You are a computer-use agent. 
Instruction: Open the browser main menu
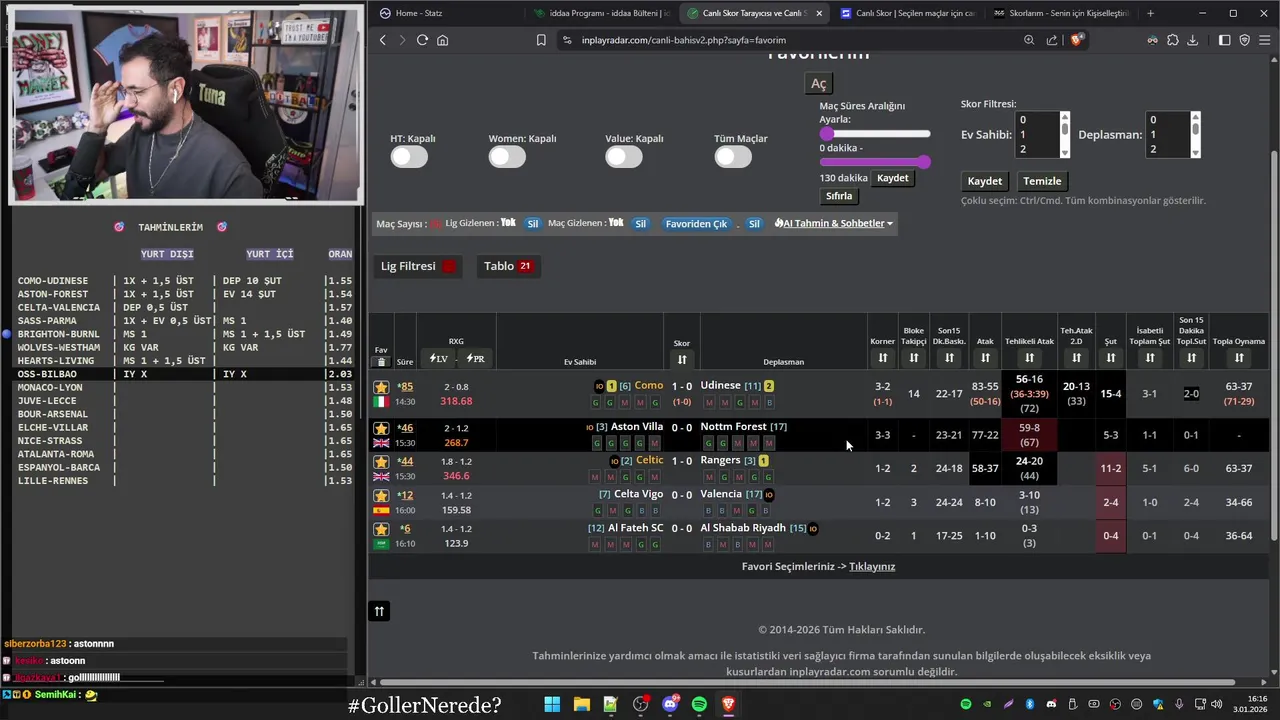click(1264, 40)
